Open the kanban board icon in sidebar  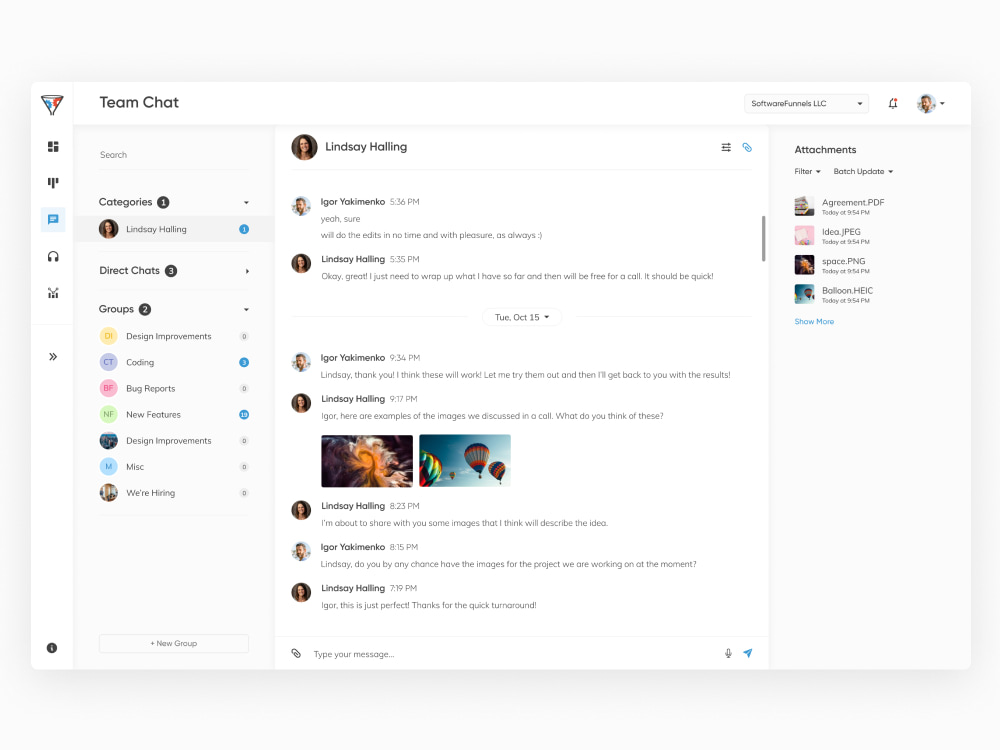[53, 183]
